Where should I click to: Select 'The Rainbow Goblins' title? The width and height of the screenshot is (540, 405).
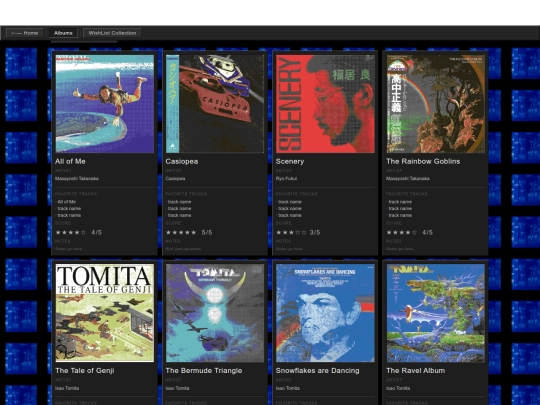(423, 161)
